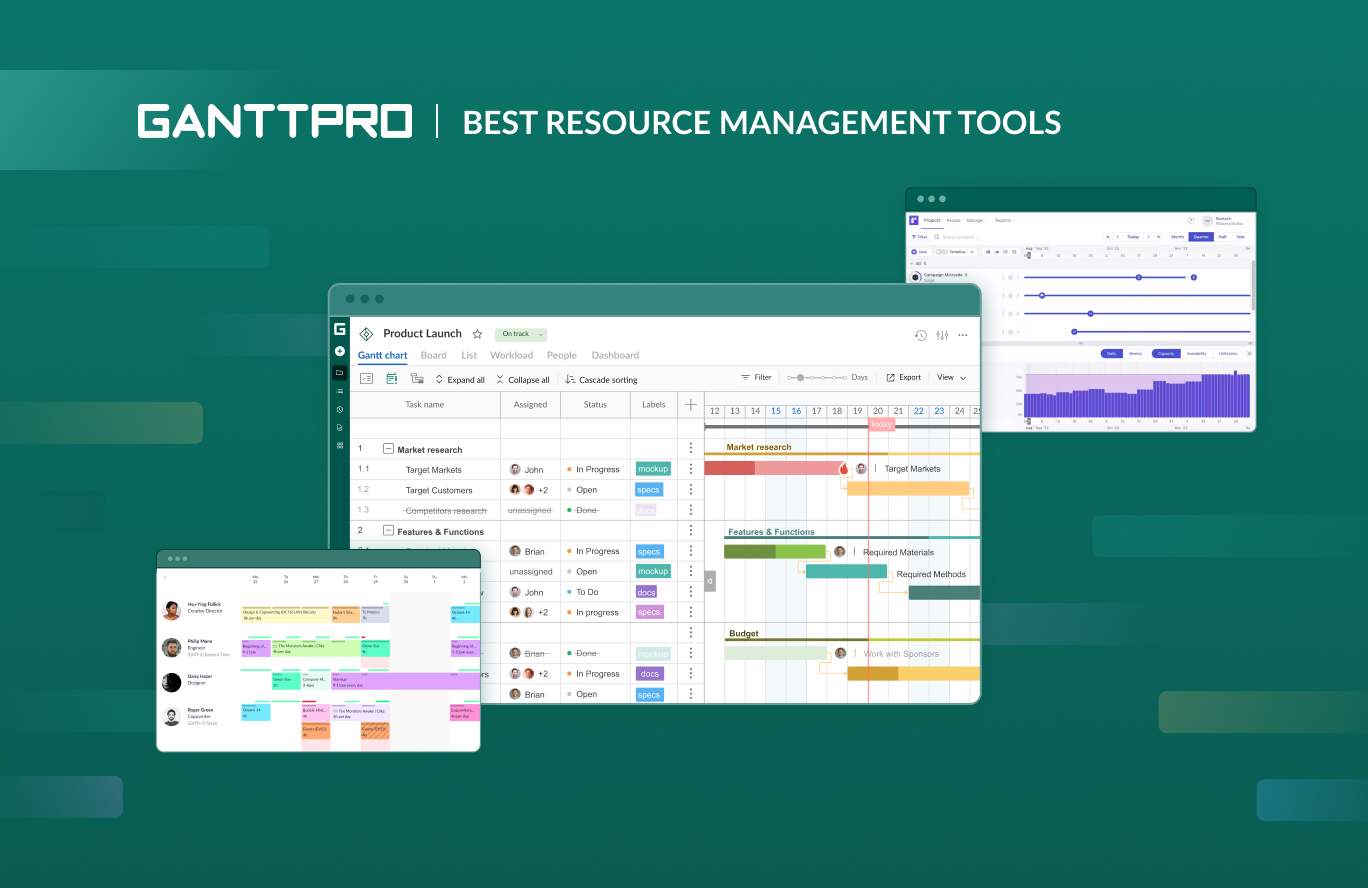
Task: Collapse the Market research group
Action: [388, 450]
